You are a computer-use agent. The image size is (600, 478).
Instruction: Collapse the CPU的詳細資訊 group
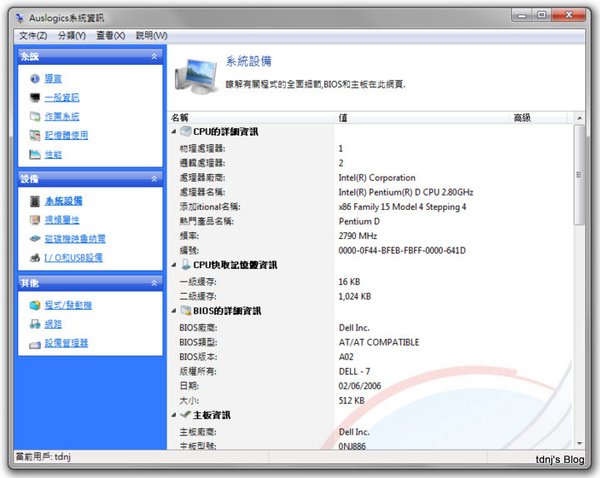[x=174, y=131]
